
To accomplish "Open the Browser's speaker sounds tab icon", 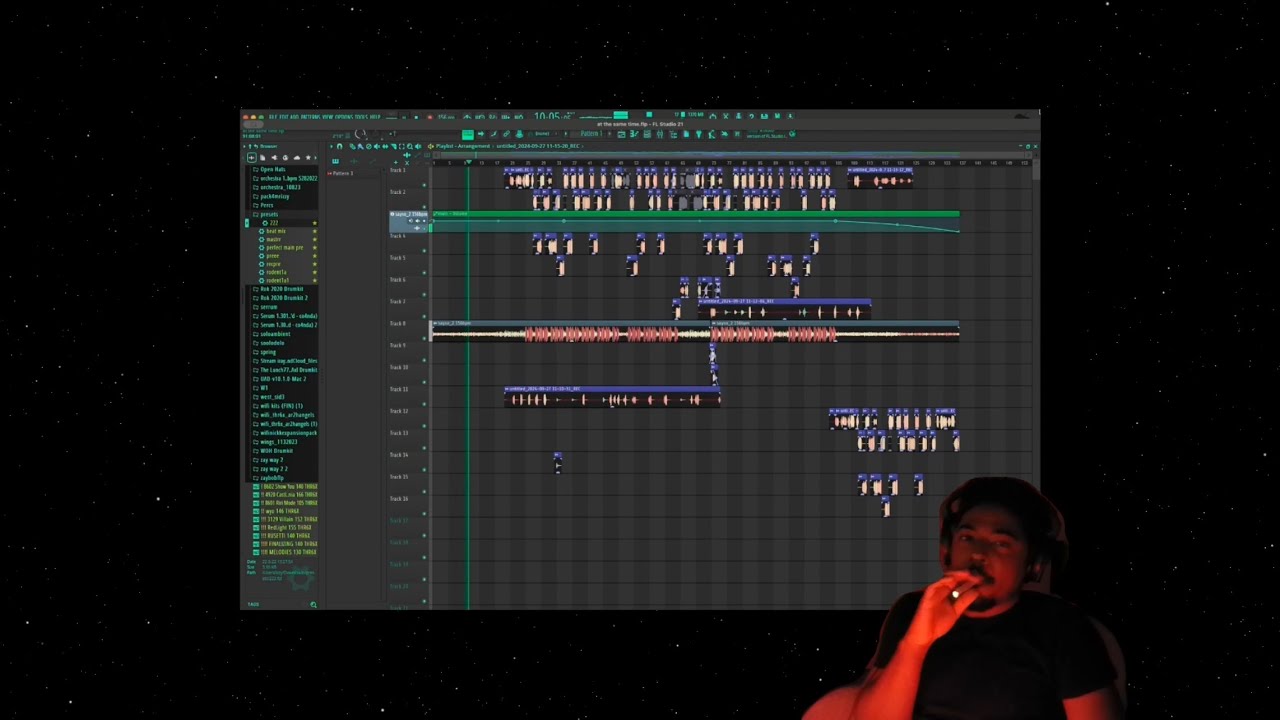I will tap(274, 157).
